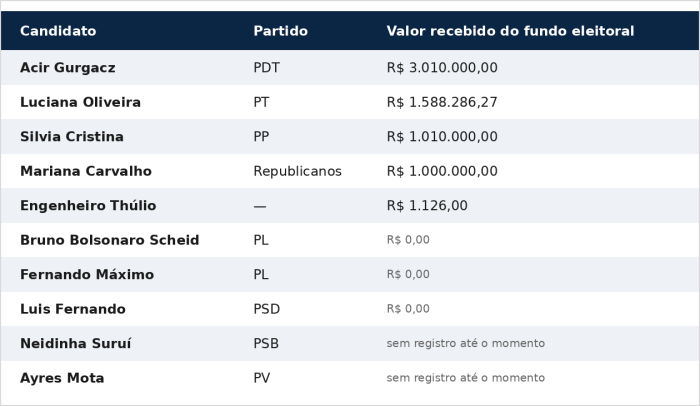Select the Acir Gurgacz candidate name
Viewport: 700px width, 406px height.
[68, 67]
